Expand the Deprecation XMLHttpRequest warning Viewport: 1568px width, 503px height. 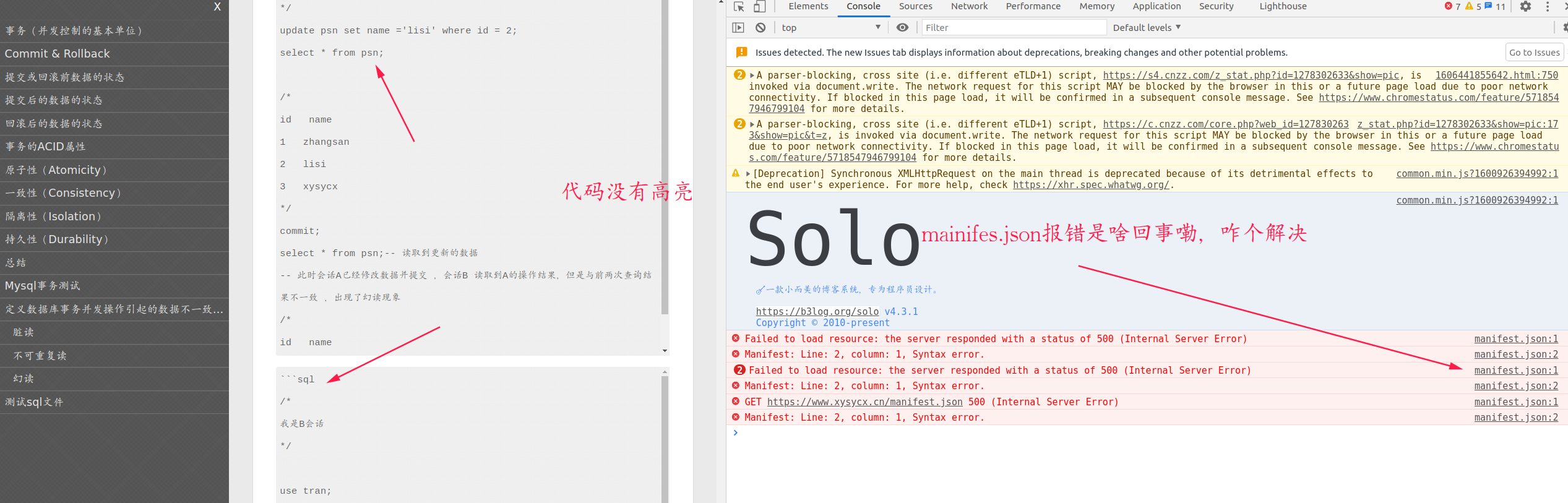pyautogui.click(x=748, y=174)
